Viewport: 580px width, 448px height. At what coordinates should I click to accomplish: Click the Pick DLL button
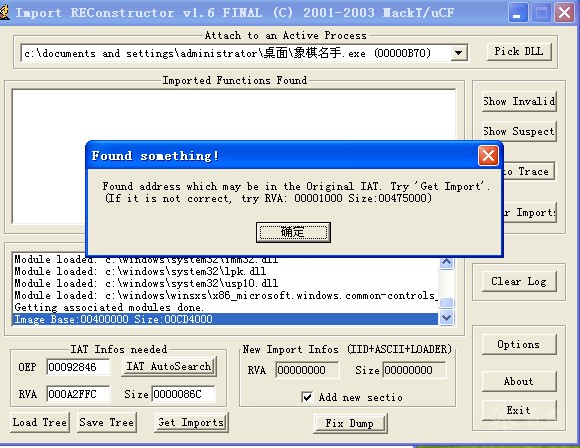(519, 51)
